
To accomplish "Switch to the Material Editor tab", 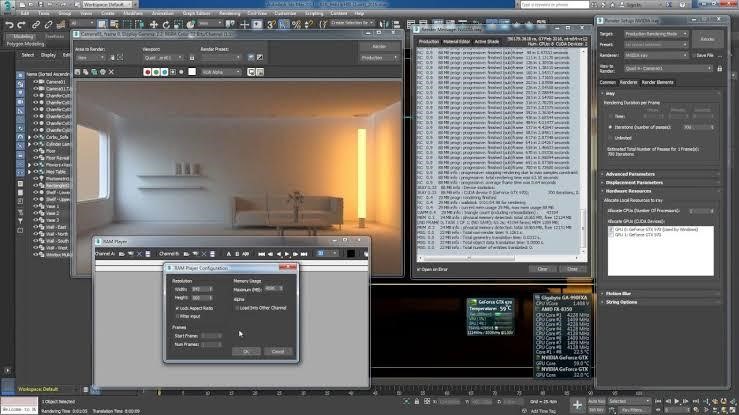I will pyautogui.click(x=456, y=41).
